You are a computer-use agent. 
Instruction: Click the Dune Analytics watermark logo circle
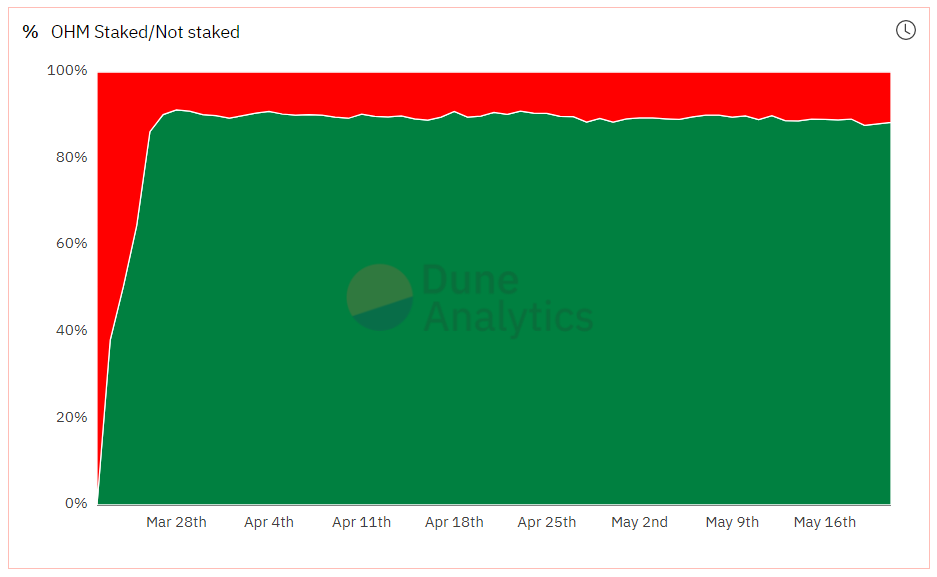(380, 297)
